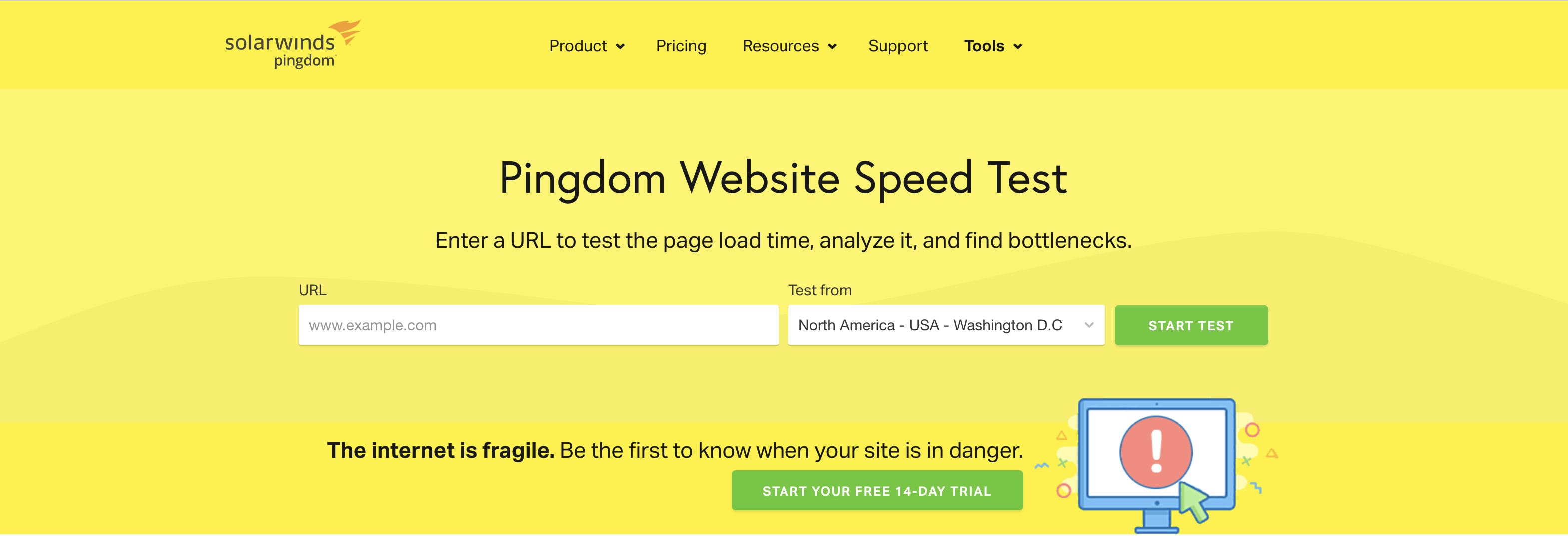
Task: Click the arrow in the location selector
Action: (x=1089, y=325)
